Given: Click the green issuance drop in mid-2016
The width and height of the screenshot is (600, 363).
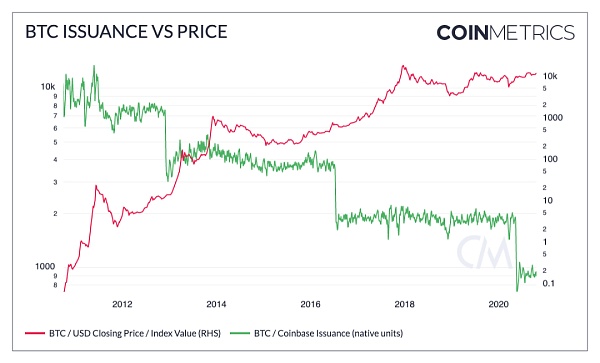Looking at the screenshot, I should (x=336, y=195).
